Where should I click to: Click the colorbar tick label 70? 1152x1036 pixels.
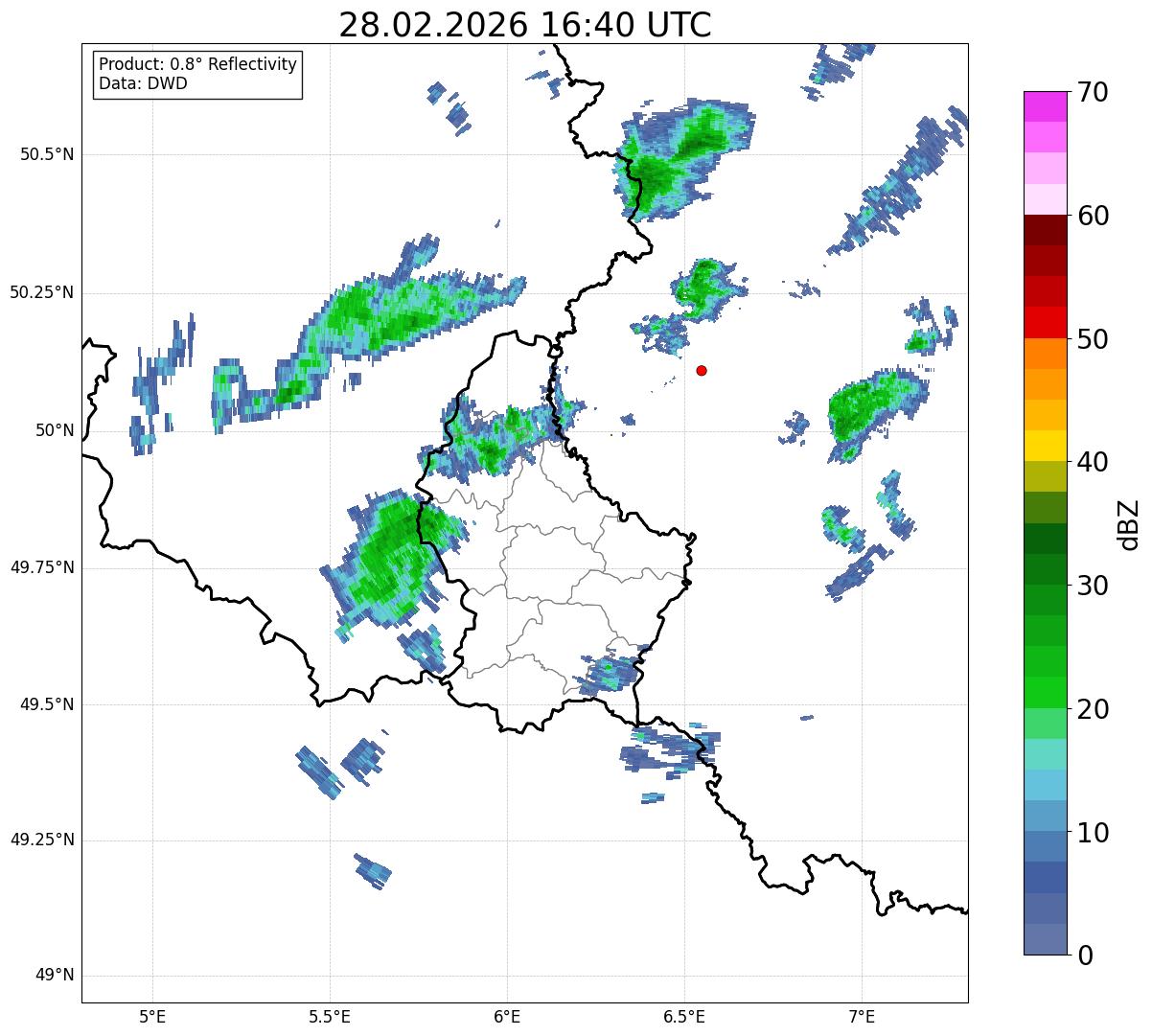[1093, 92]
